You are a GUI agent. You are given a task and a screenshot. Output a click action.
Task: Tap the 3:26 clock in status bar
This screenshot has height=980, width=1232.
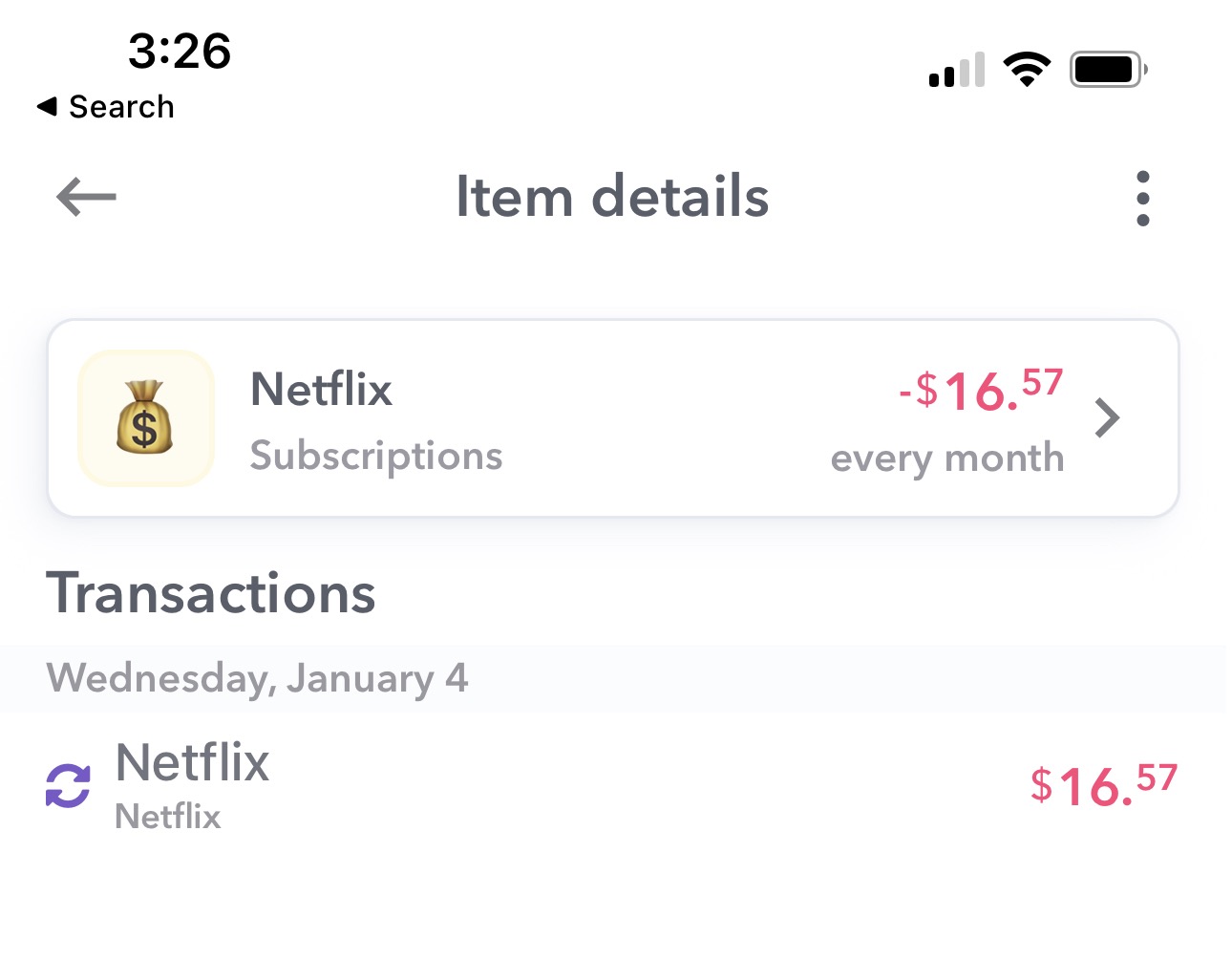click(180, 53)
